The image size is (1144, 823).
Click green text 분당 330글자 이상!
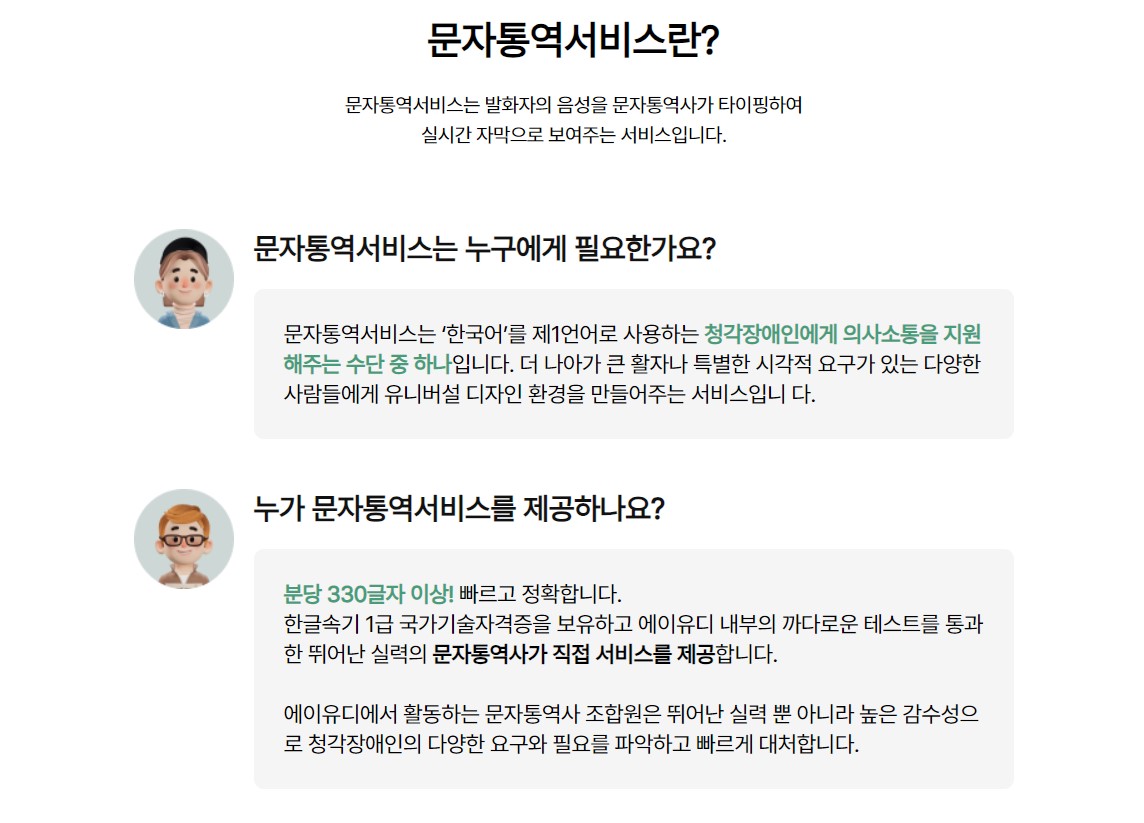(368, 594)
